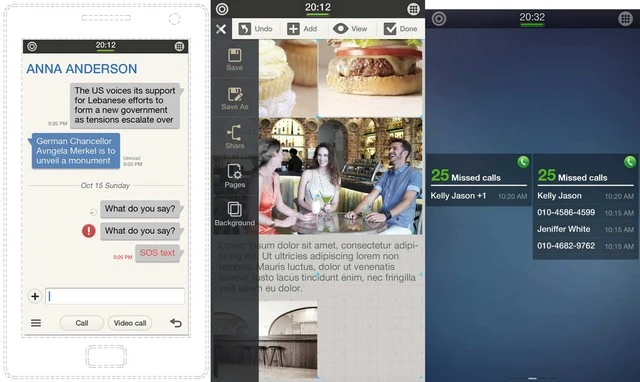Open Kelly Jason 10:20 AM entry in expanded list
The image size is (640, 382).
pyautogui.click(x=585, y=196)
